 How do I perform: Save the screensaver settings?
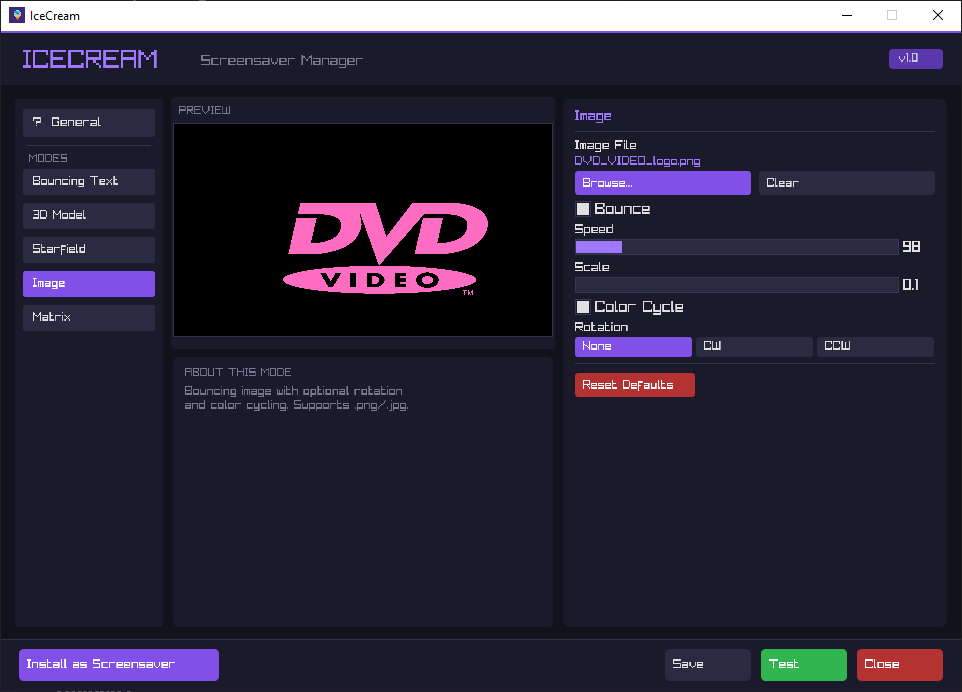[x=707, y=664]
